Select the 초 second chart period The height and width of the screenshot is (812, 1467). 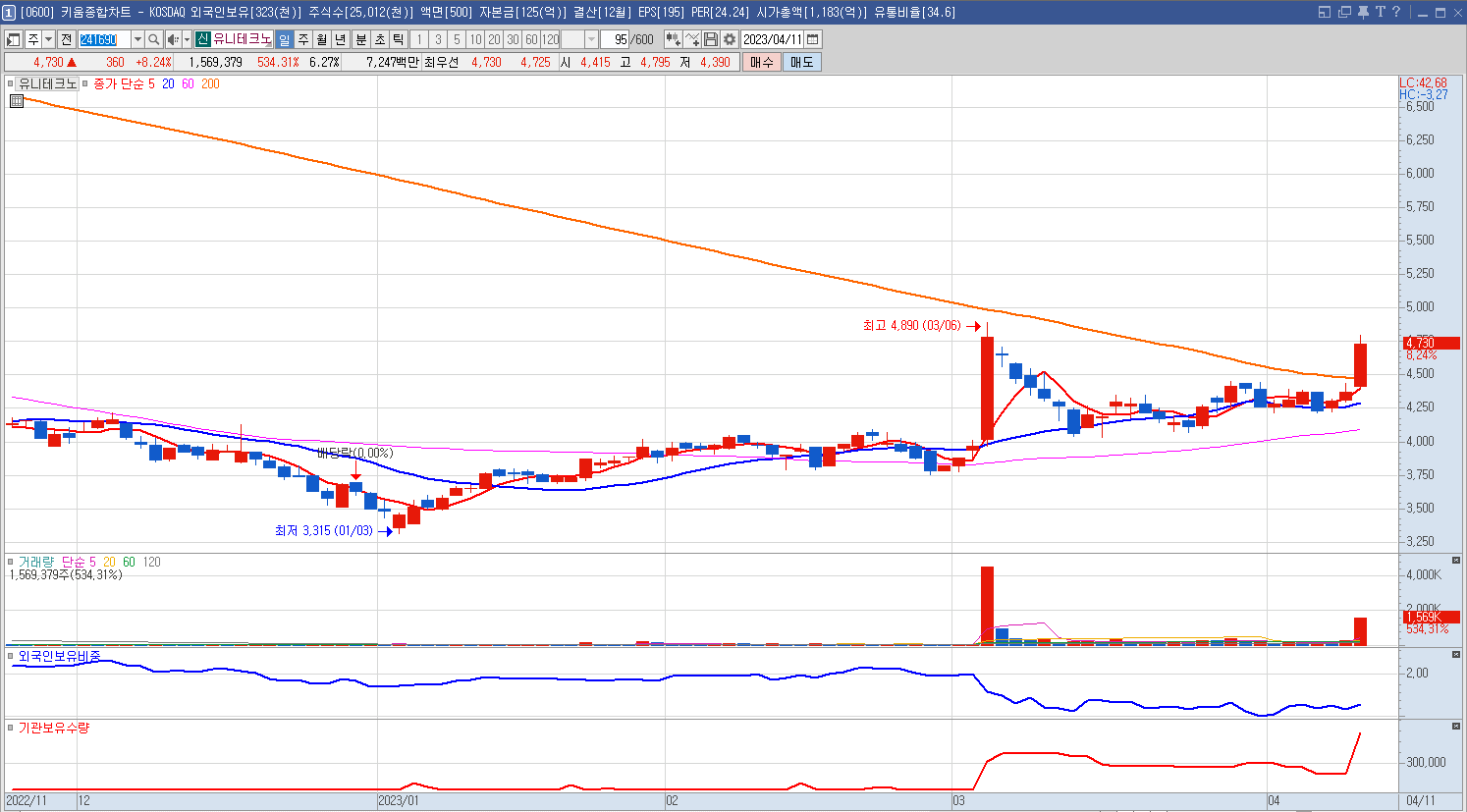click(379, 39)
